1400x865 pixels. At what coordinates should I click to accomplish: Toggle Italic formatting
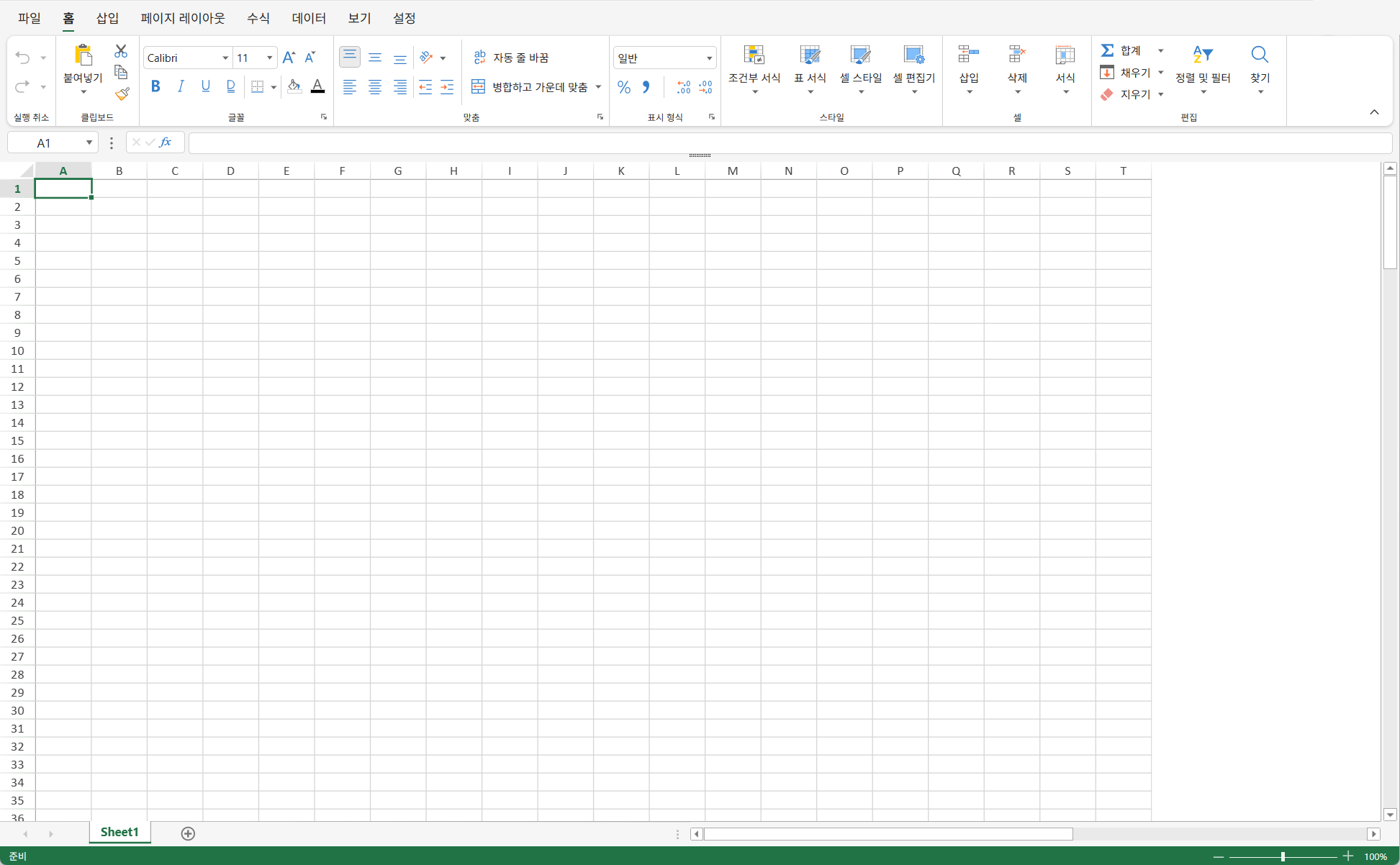[180, 87]
